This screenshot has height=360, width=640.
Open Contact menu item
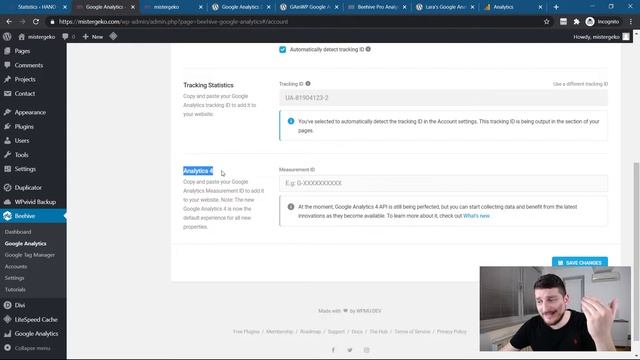tap(24, 93)
